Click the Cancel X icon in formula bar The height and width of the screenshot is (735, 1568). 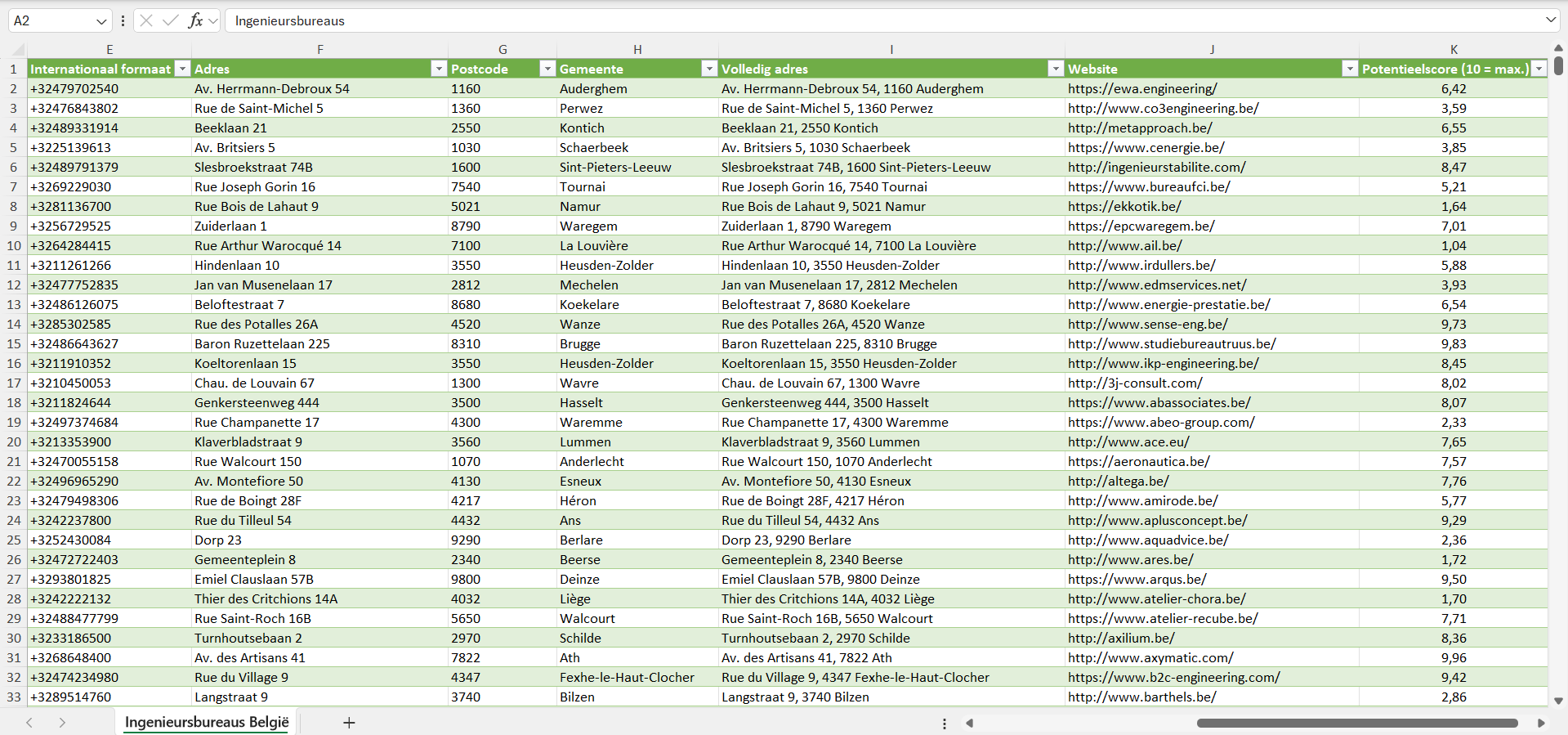tap(146, 20)
